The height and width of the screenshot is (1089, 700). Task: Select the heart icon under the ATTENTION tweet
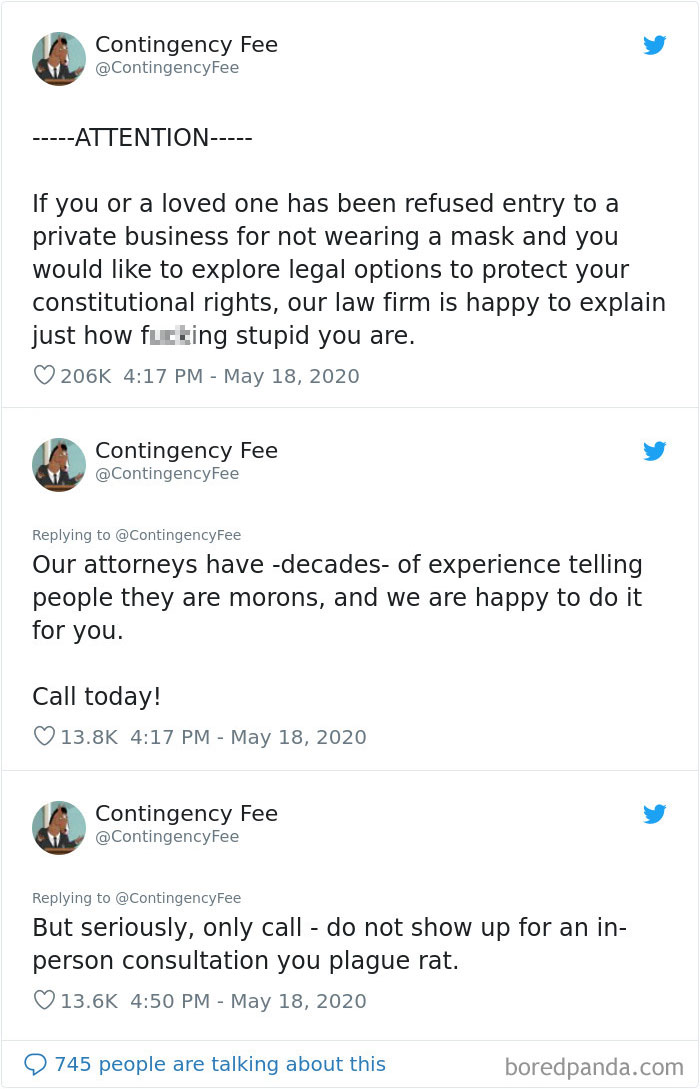(x=44, y=372)
